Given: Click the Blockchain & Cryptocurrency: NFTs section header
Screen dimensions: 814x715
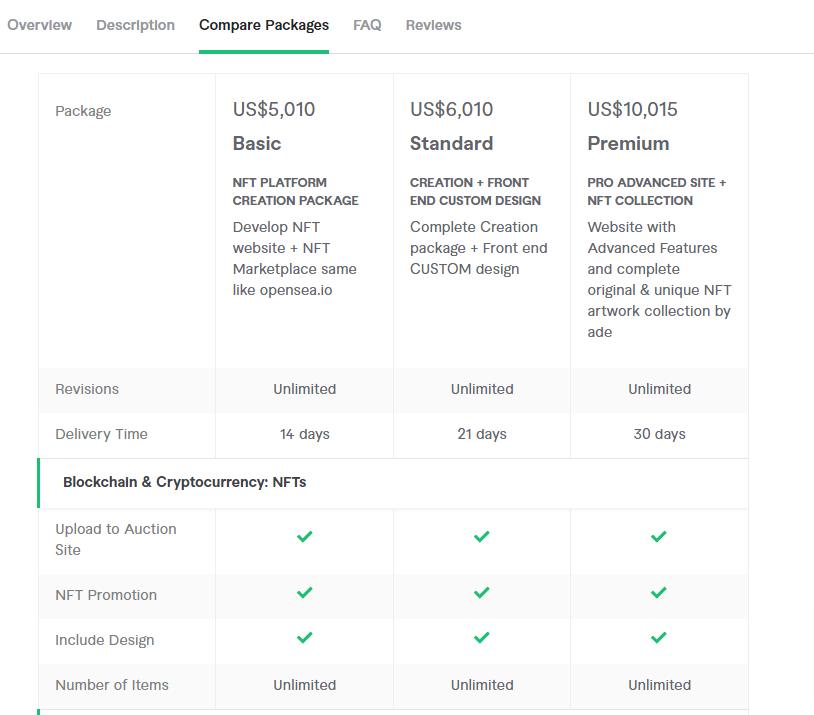Looking at the screenshot, I should coord(185,482).
